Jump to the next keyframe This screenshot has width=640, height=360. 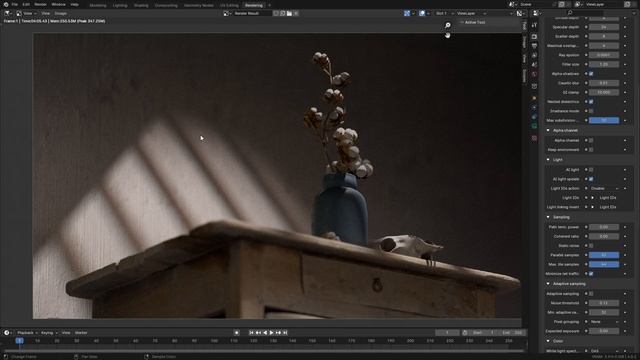(x=278, y=333)
